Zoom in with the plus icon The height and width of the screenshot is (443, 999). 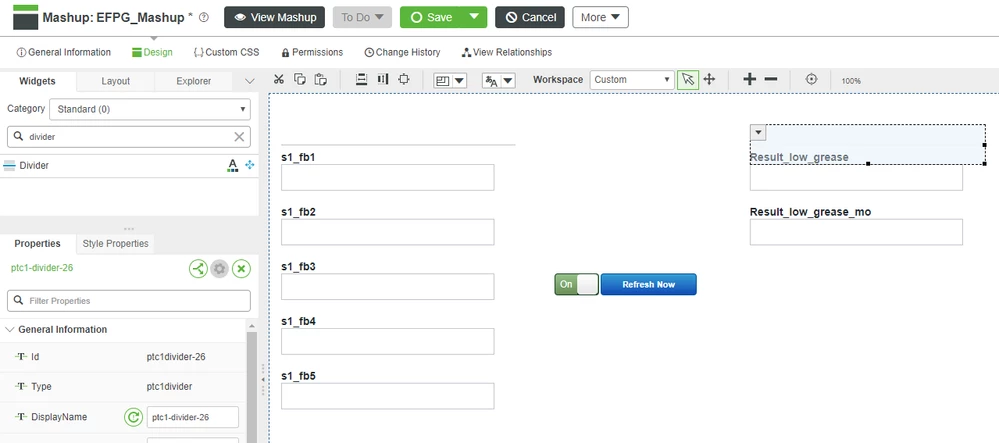[x=749, y=80]
